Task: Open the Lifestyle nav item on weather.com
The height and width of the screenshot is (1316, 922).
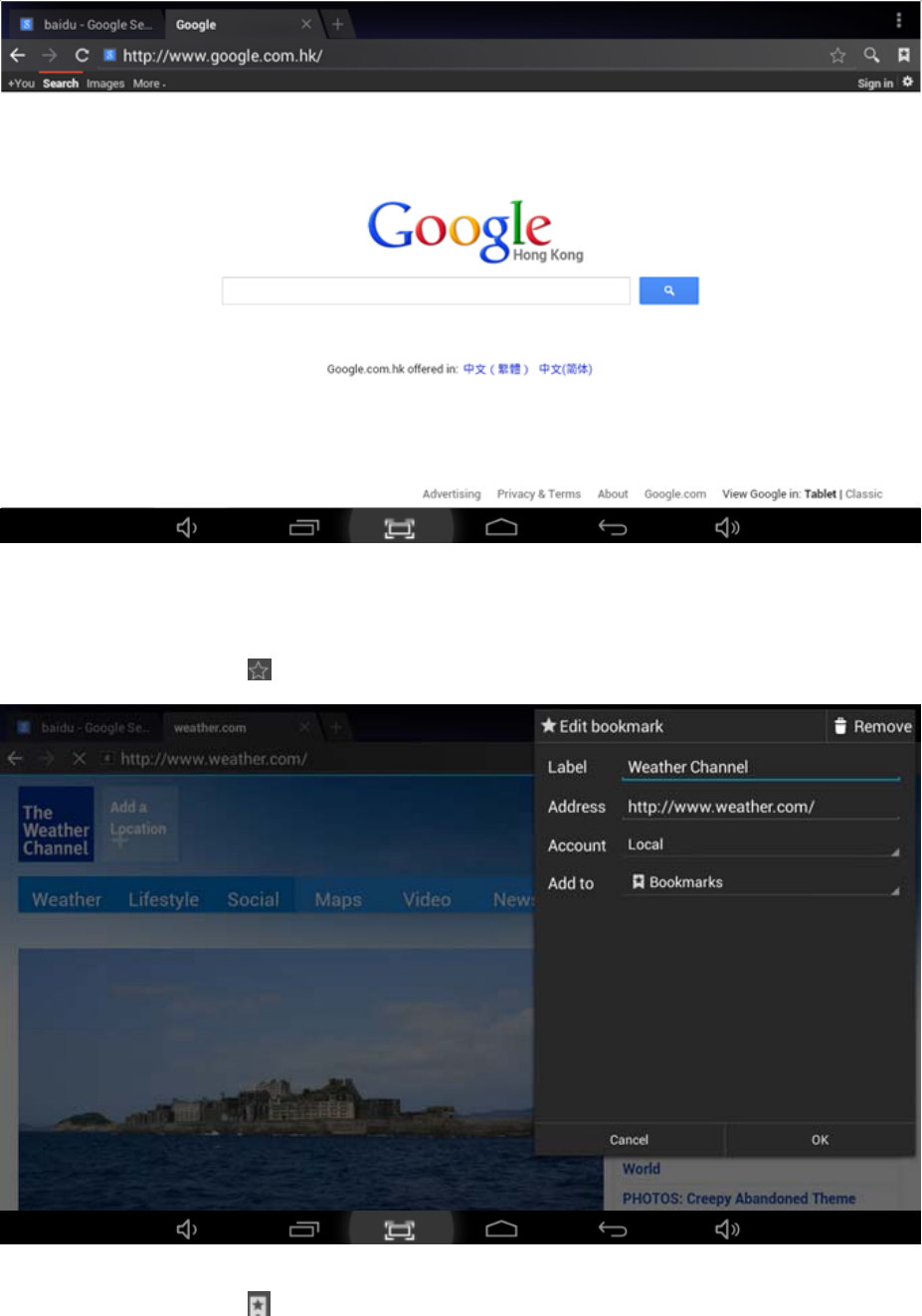Action: point(163,899)
